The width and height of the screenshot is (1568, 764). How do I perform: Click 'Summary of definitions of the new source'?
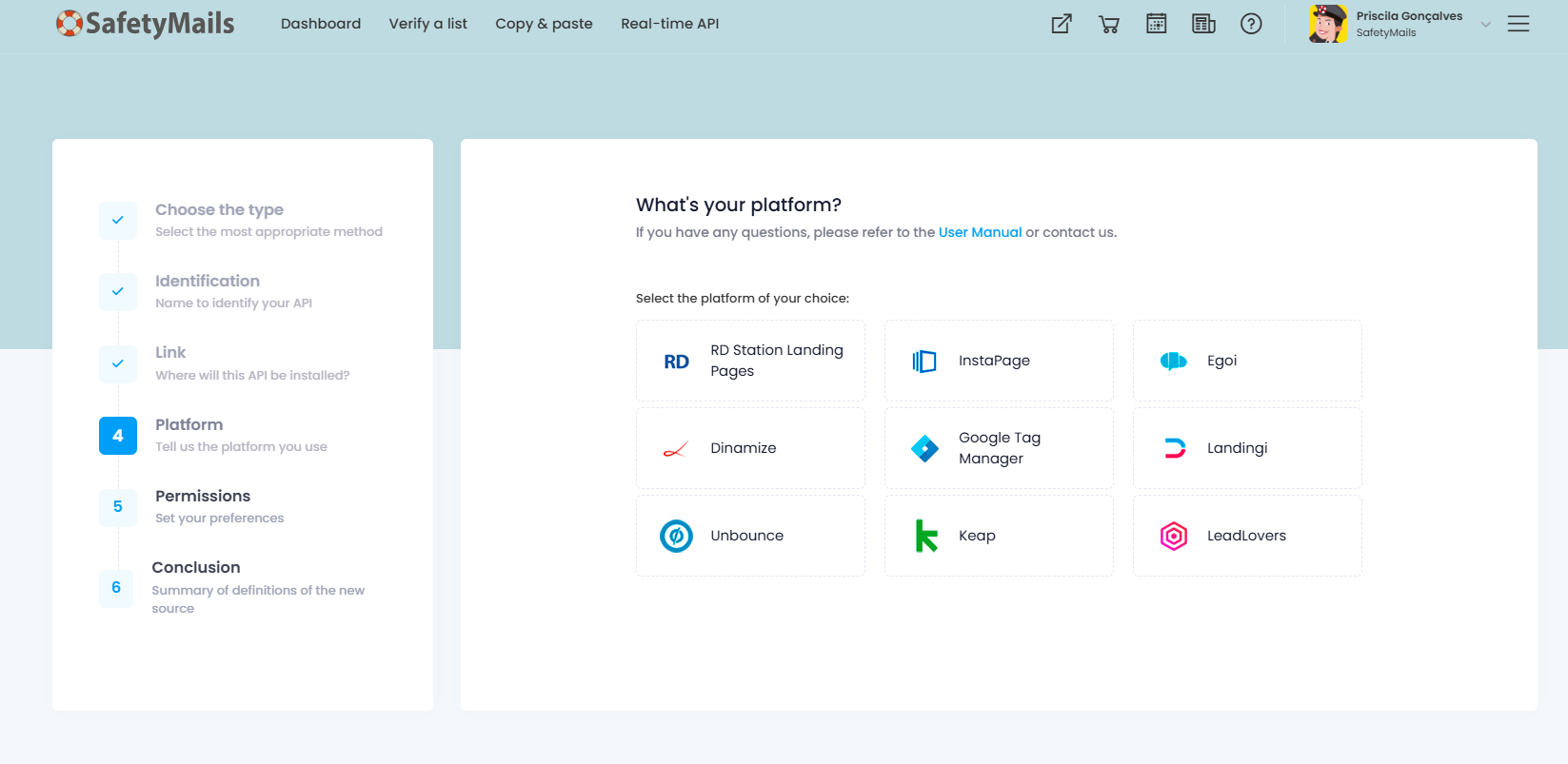(258, 599)
